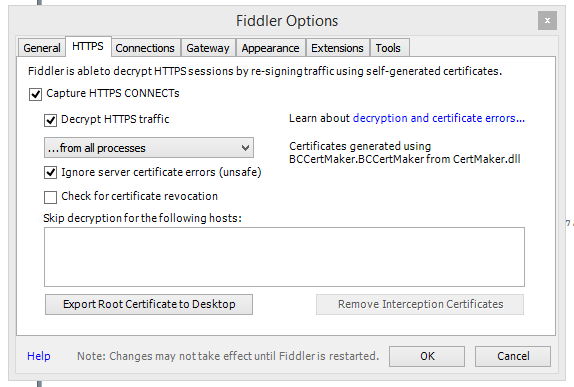Click the 'Fiddler is able to decrypt HTTPS sessions' description
This screenshot has height=387, width=574.
265,71
